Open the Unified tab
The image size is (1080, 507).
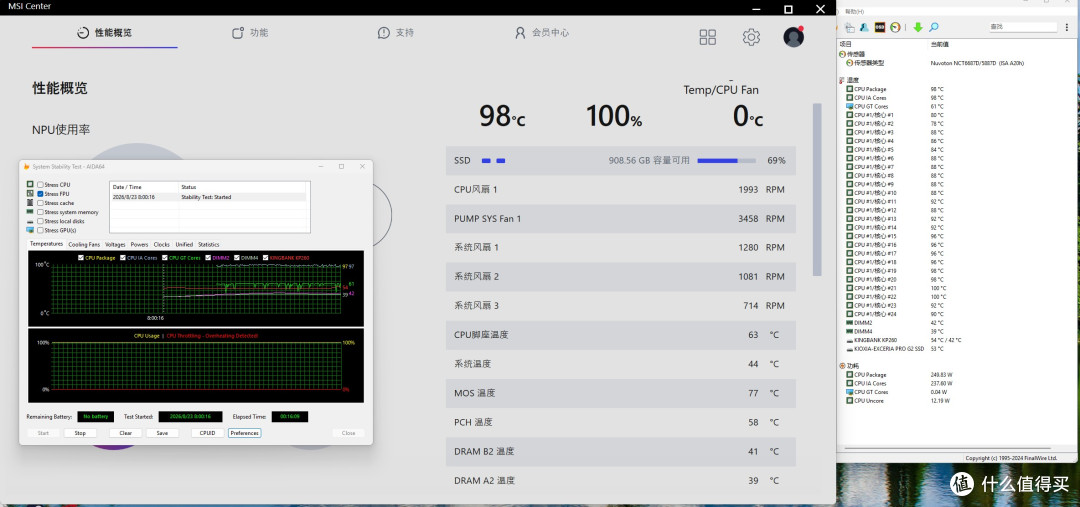point(184,245)
